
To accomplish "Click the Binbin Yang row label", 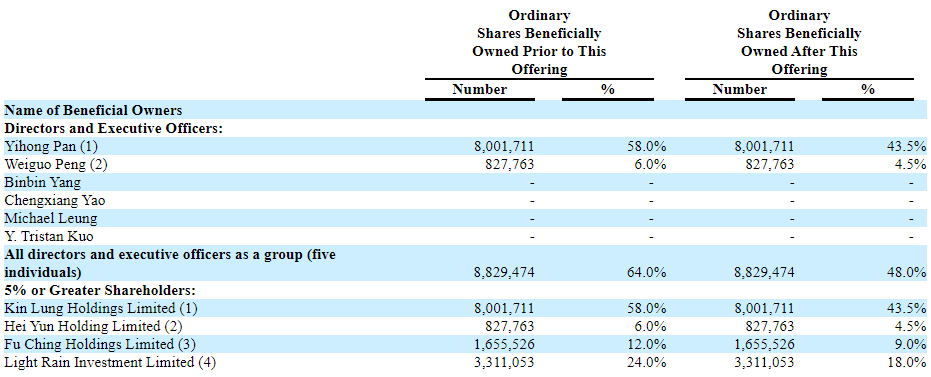I will (x=42, y=182).
